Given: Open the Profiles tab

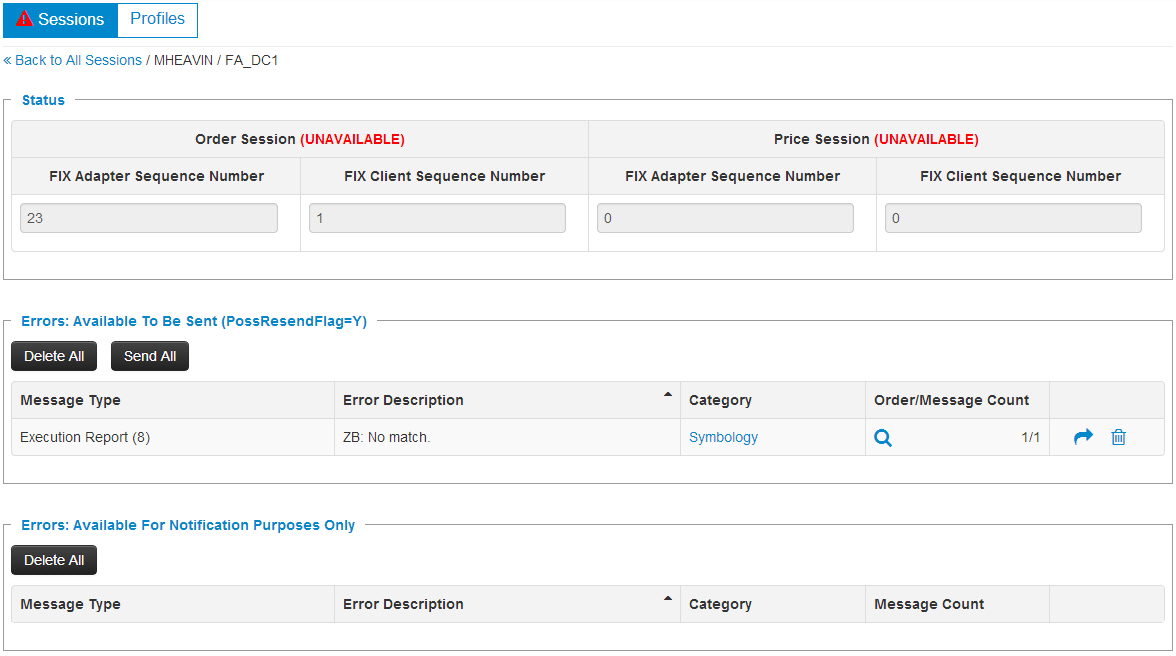Looking at the screenshot, I should coord(158,19).
